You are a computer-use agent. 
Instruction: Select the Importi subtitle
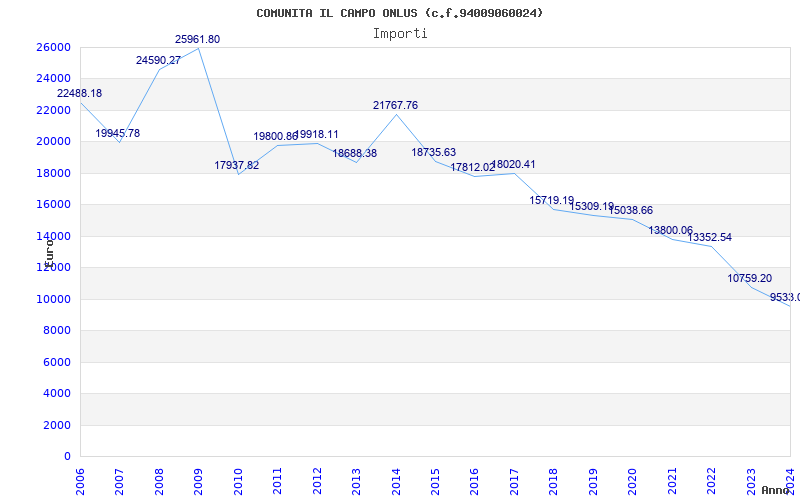[x=400, y=34]
